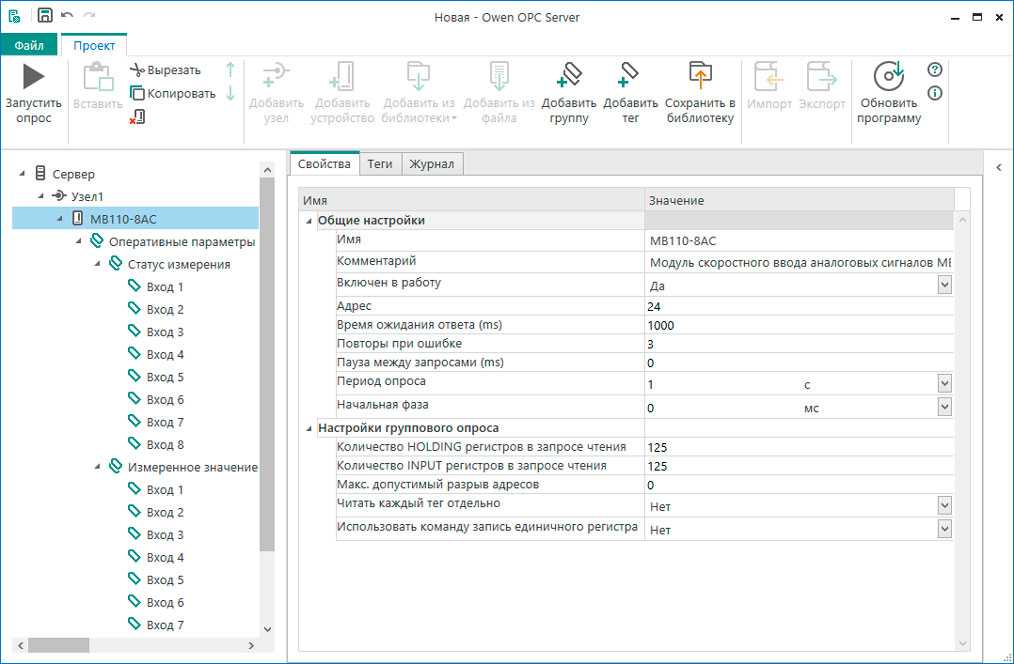
Task: Open the Включен в работу dropdown
Action: click(943, 285)
